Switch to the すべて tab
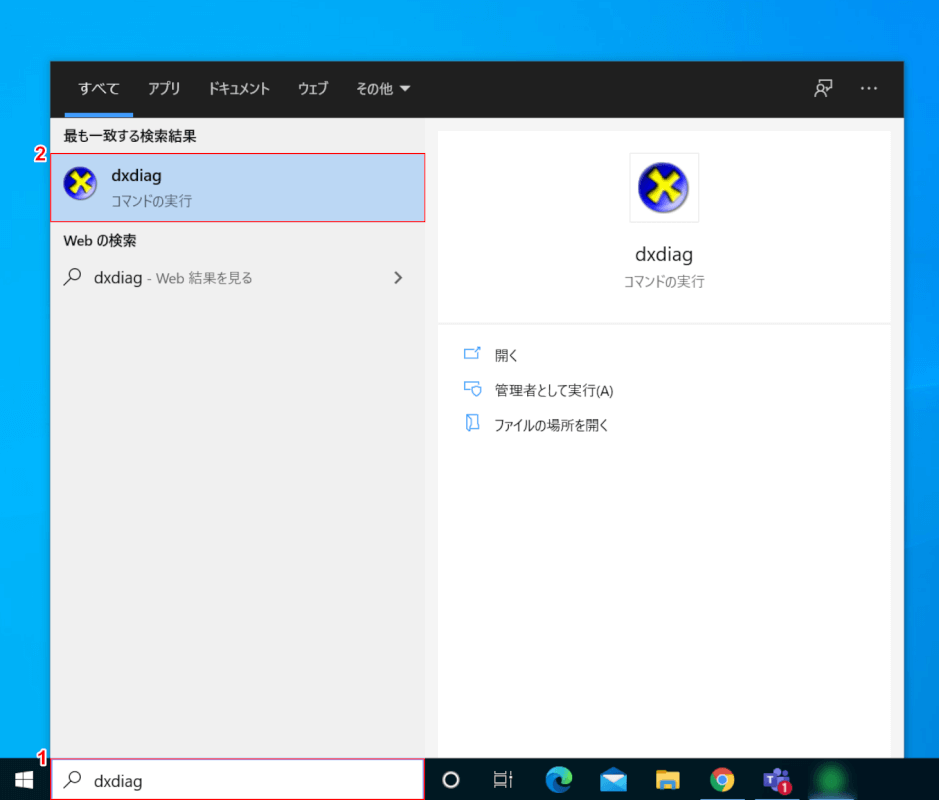The height and width of the screenshot is (800, 939). (x=99, y=89)
